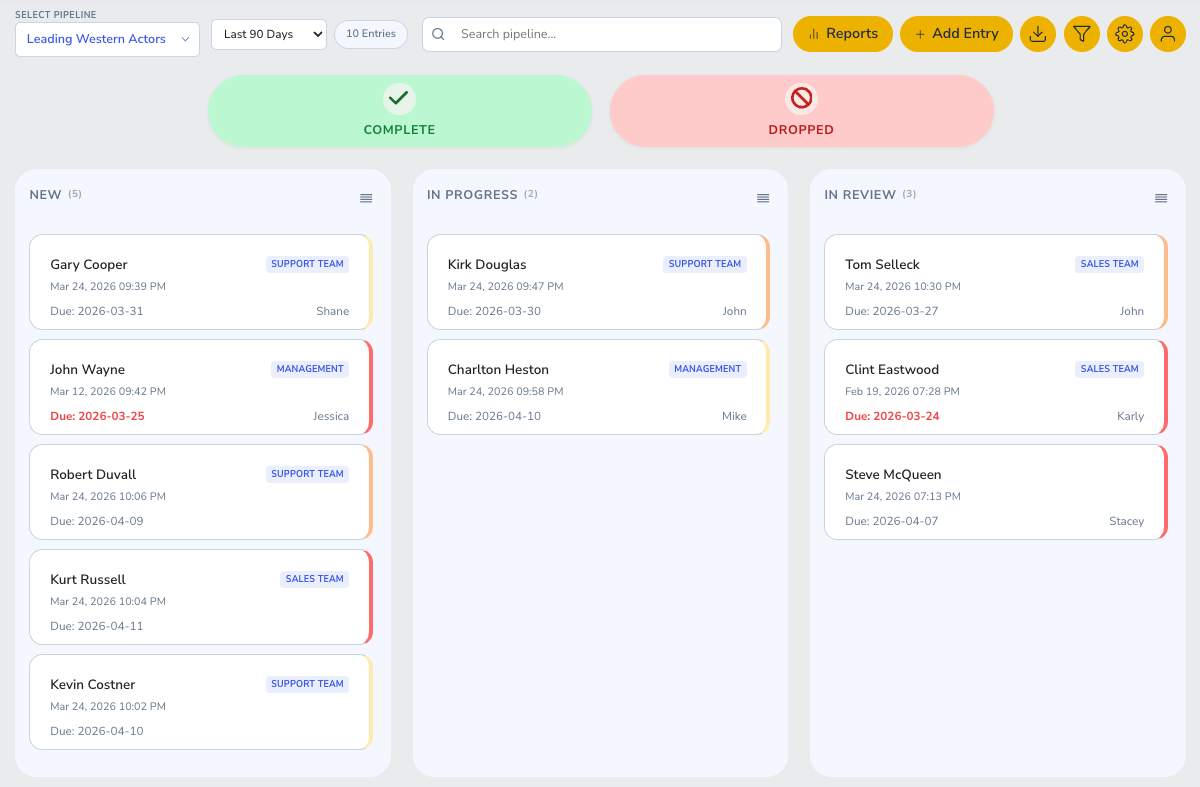Open the Last 90 Days date range dropdown
The height and width of the screenshot is (787, 1200).
268,33
